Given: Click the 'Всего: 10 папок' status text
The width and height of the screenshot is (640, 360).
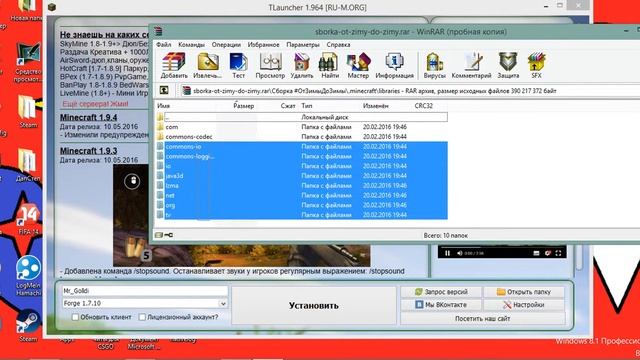Looking at the screenshot, I should tap(445, 236).
